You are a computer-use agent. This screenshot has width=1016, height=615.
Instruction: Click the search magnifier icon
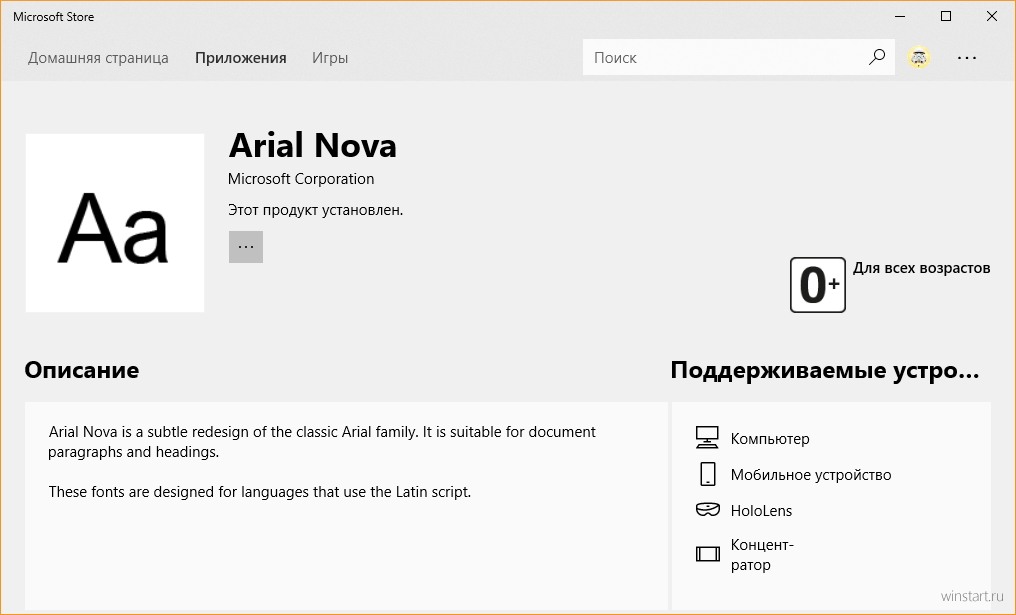[x=877, y=57]
